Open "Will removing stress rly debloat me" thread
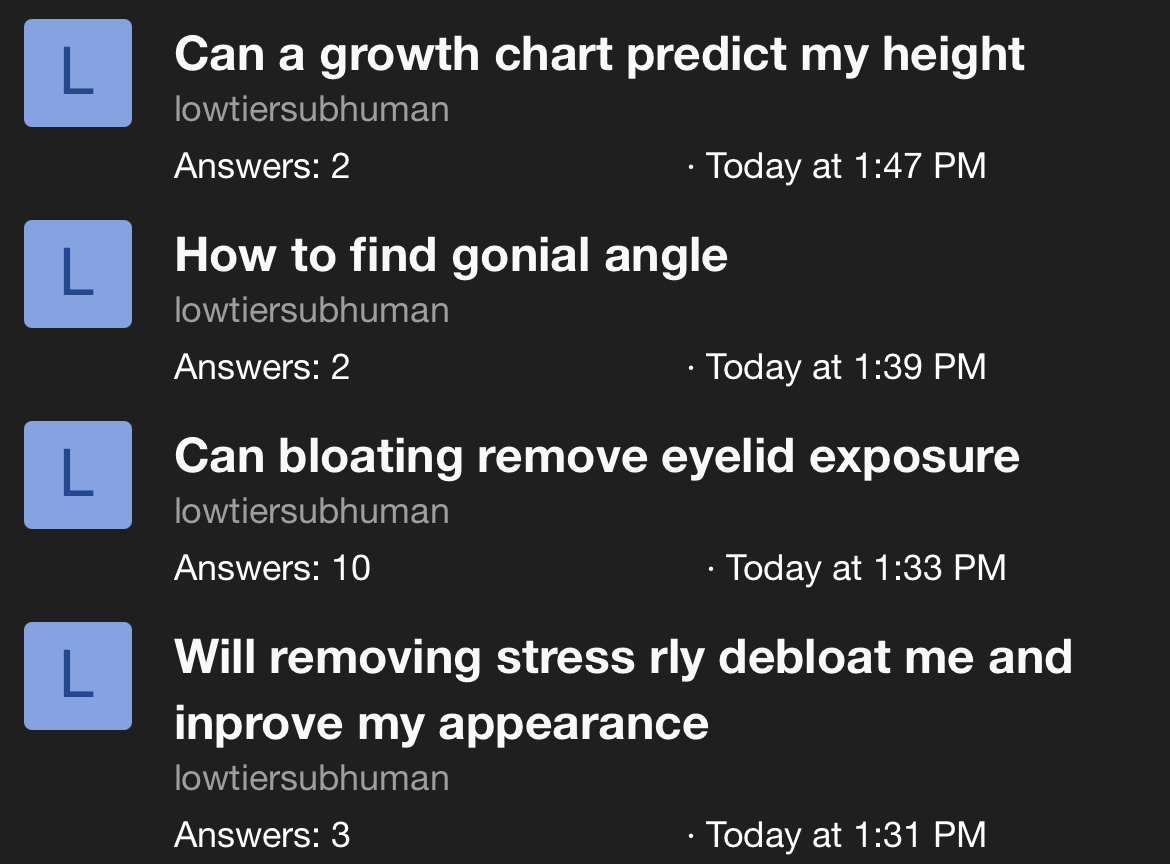The width and height of the screenshot is (1170, 864). pyautogui.click(x=623, y=690)
